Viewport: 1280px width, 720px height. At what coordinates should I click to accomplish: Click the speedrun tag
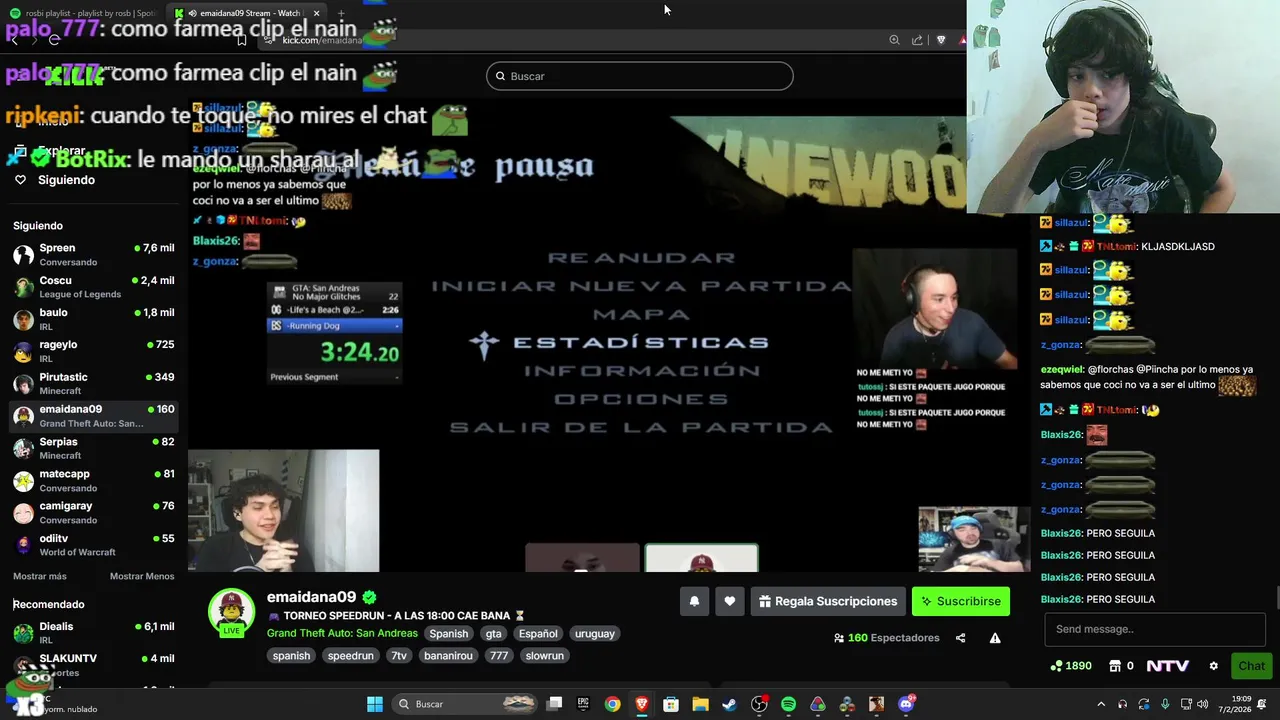tap(350, 656)
